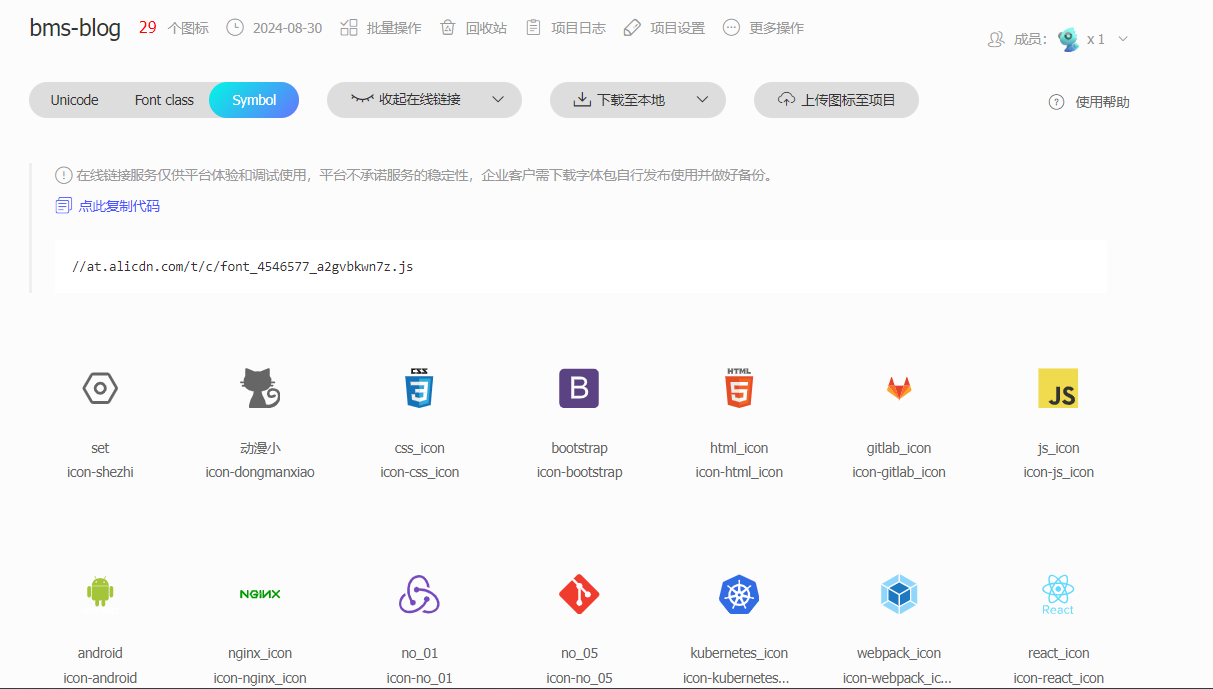
Task: Switch to the Unicode tab
Action: point(74,100)
